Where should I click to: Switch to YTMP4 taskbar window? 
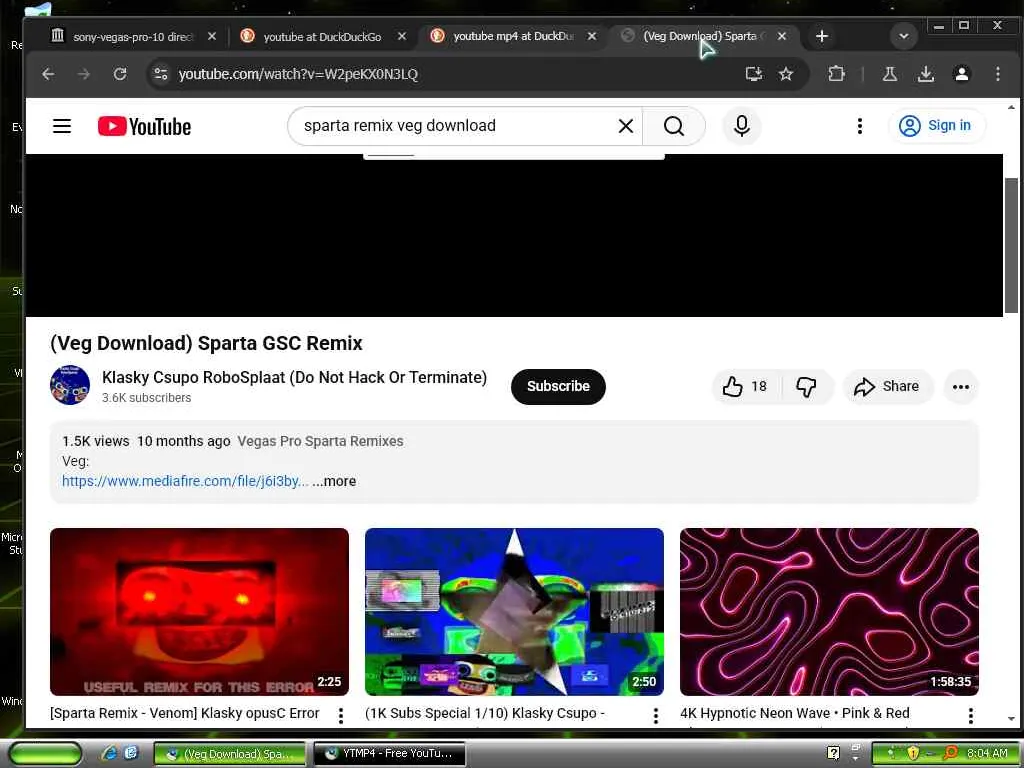390,754
